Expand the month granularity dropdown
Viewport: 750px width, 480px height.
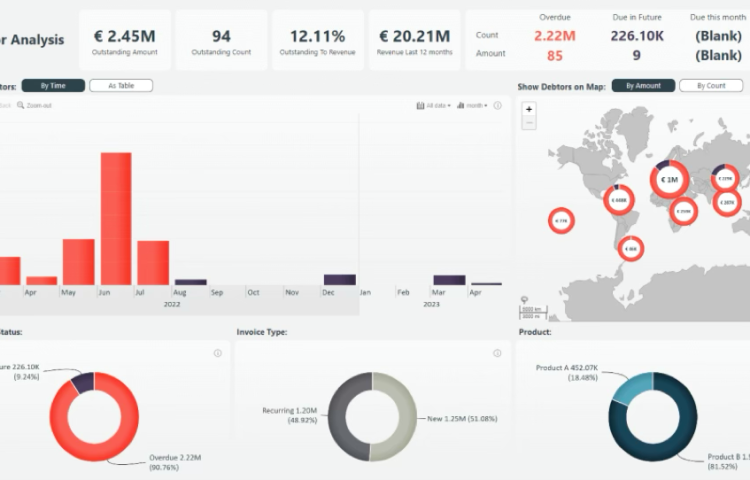tap(475, 105)
